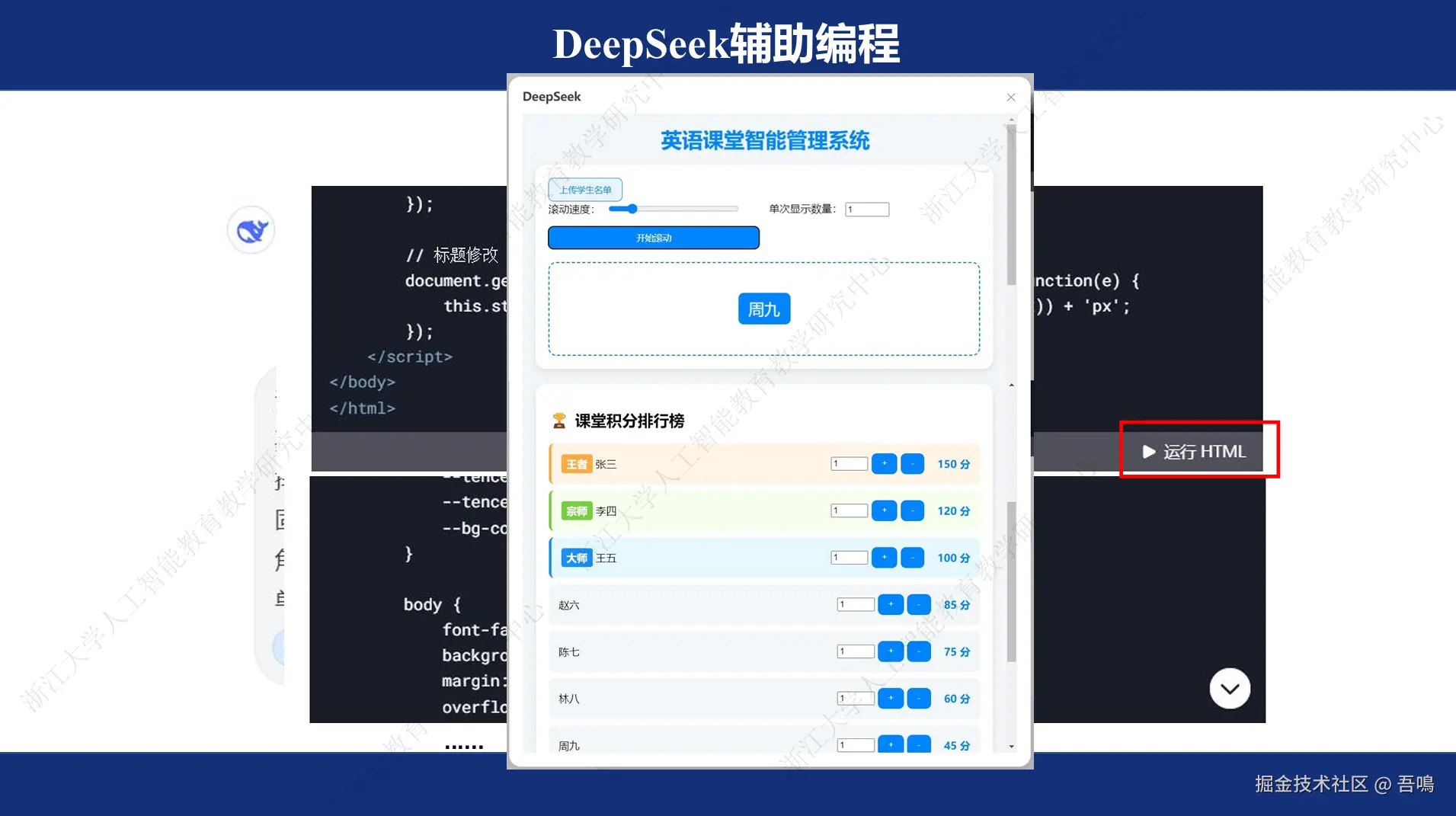Focus the score input in 张三 row

849,464
